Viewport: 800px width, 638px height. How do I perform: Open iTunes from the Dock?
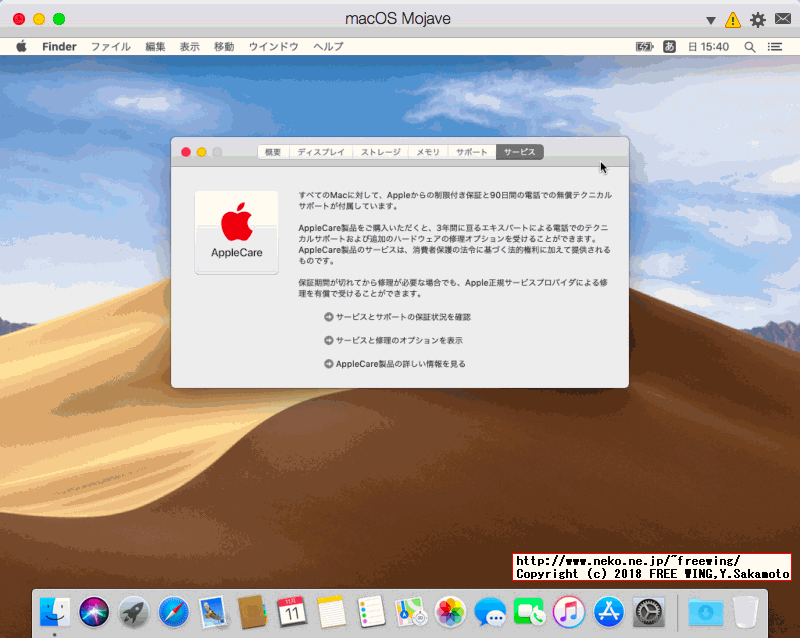click(568, 613)
